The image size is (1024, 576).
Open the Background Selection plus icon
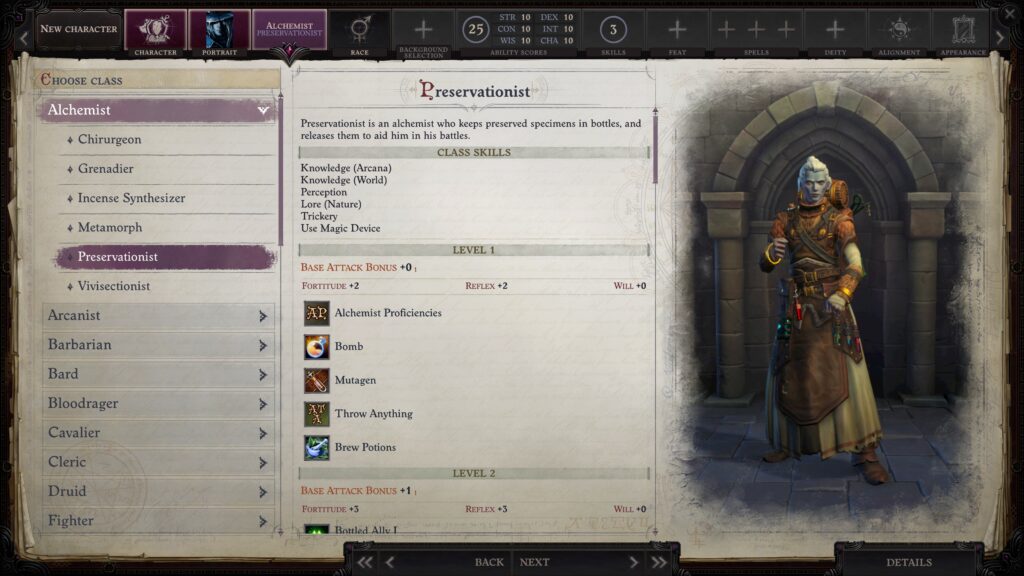(423, 29)
